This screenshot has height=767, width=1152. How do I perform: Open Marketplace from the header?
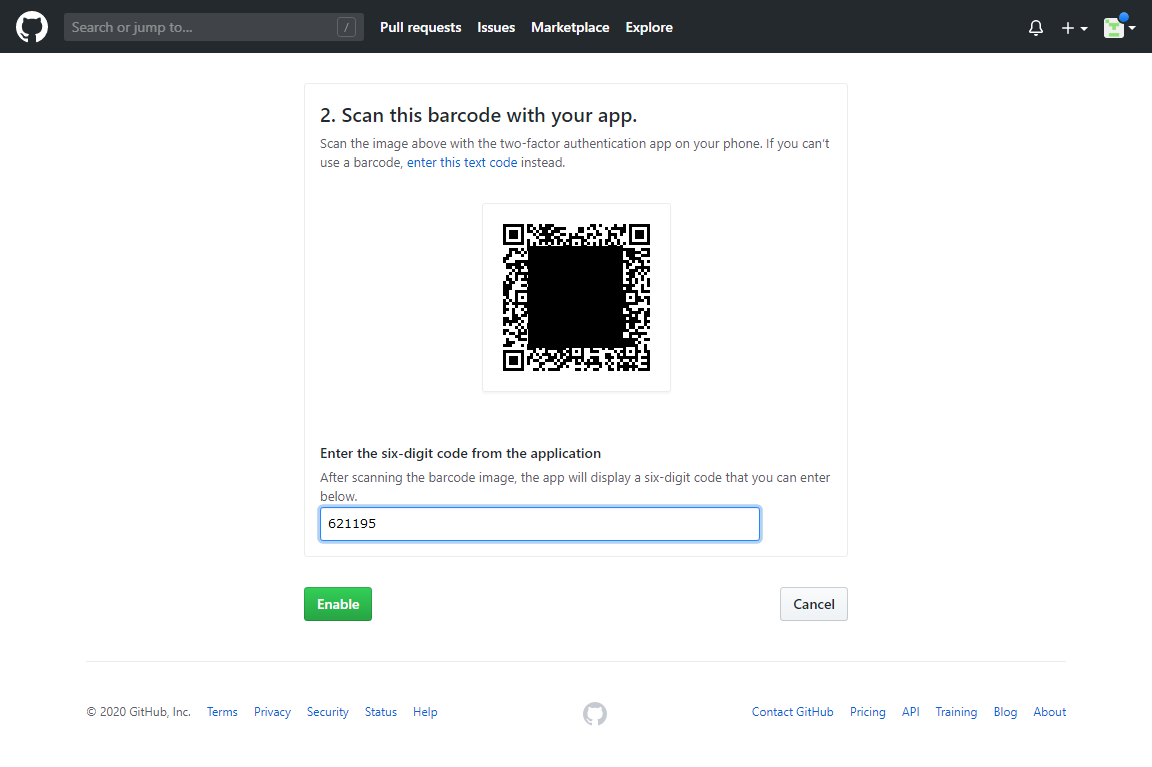570,28
